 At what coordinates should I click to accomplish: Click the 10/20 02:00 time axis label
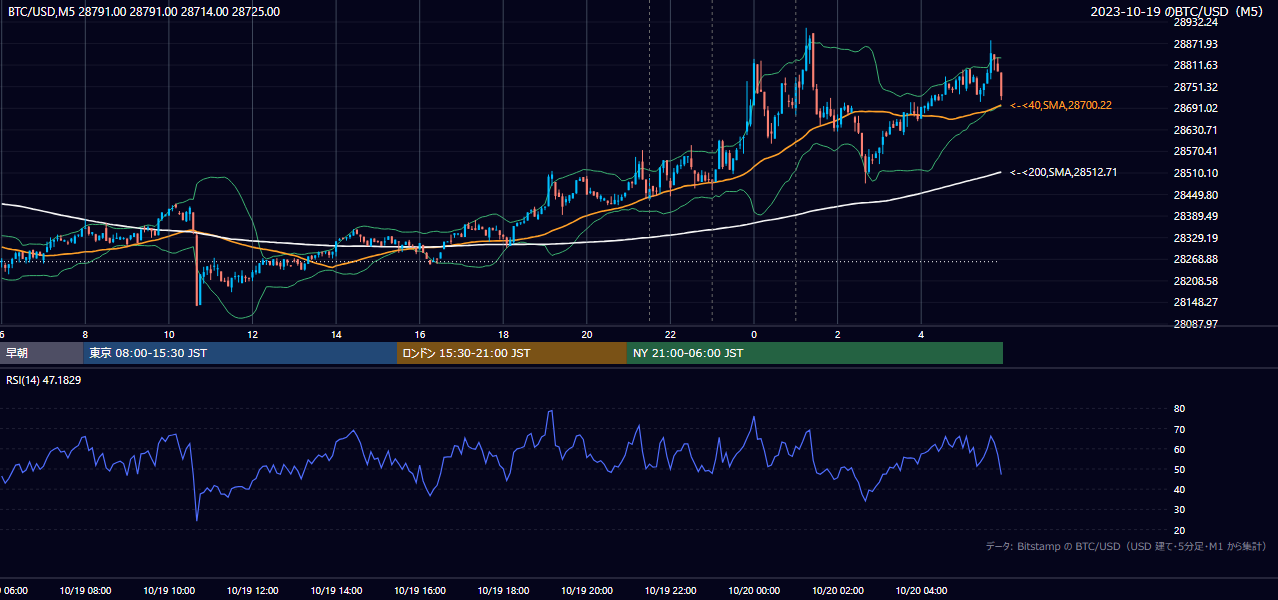coord(838,590)
